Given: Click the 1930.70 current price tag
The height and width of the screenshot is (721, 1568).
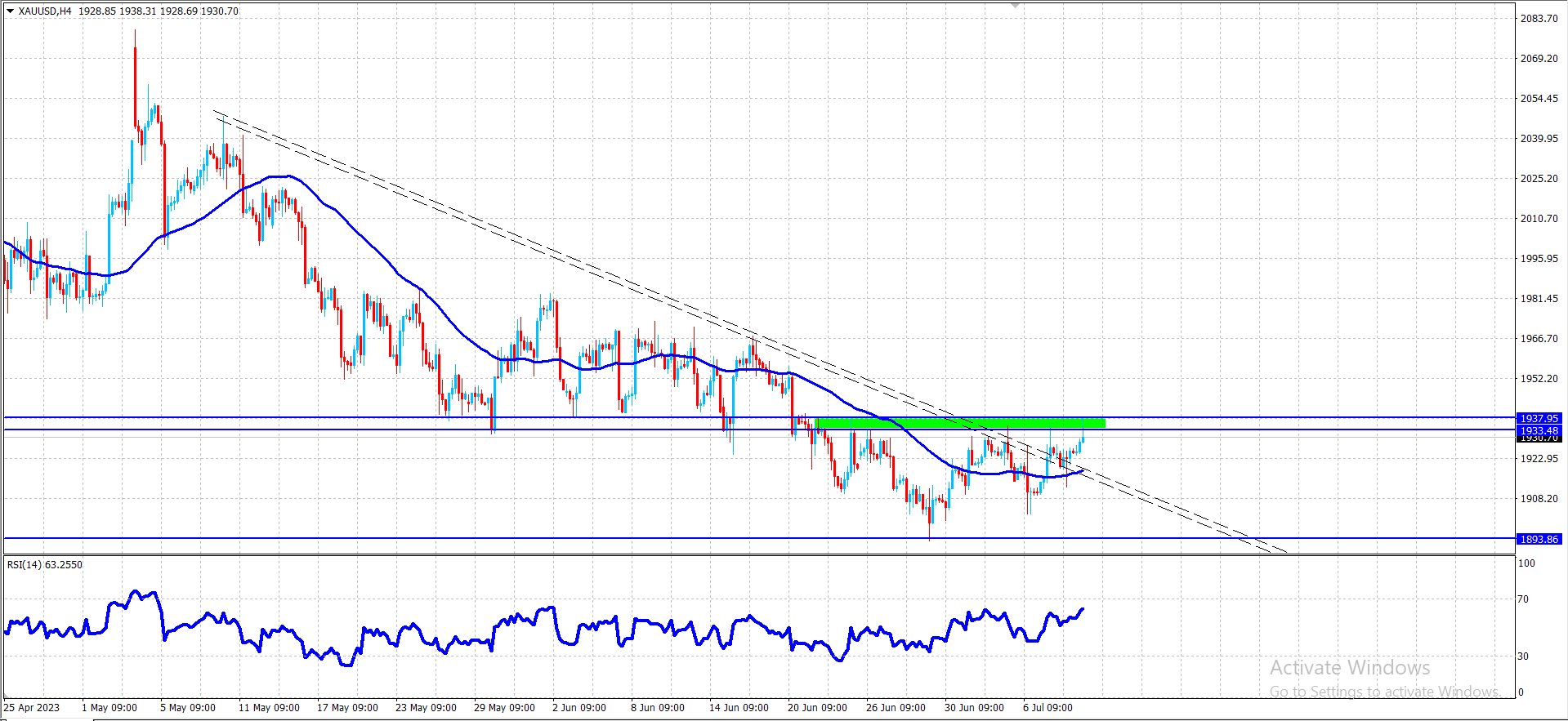Looking at the screenshot, I should tap(1539, 438).
